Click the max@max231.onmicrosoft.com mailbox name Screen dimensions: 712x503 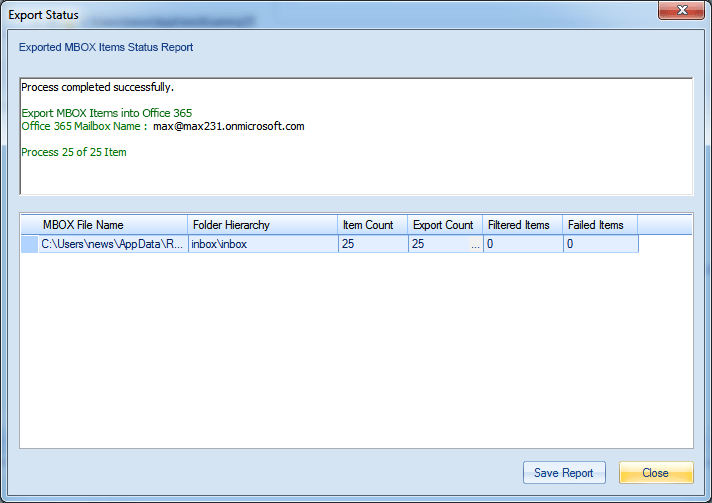pos(228,126)
